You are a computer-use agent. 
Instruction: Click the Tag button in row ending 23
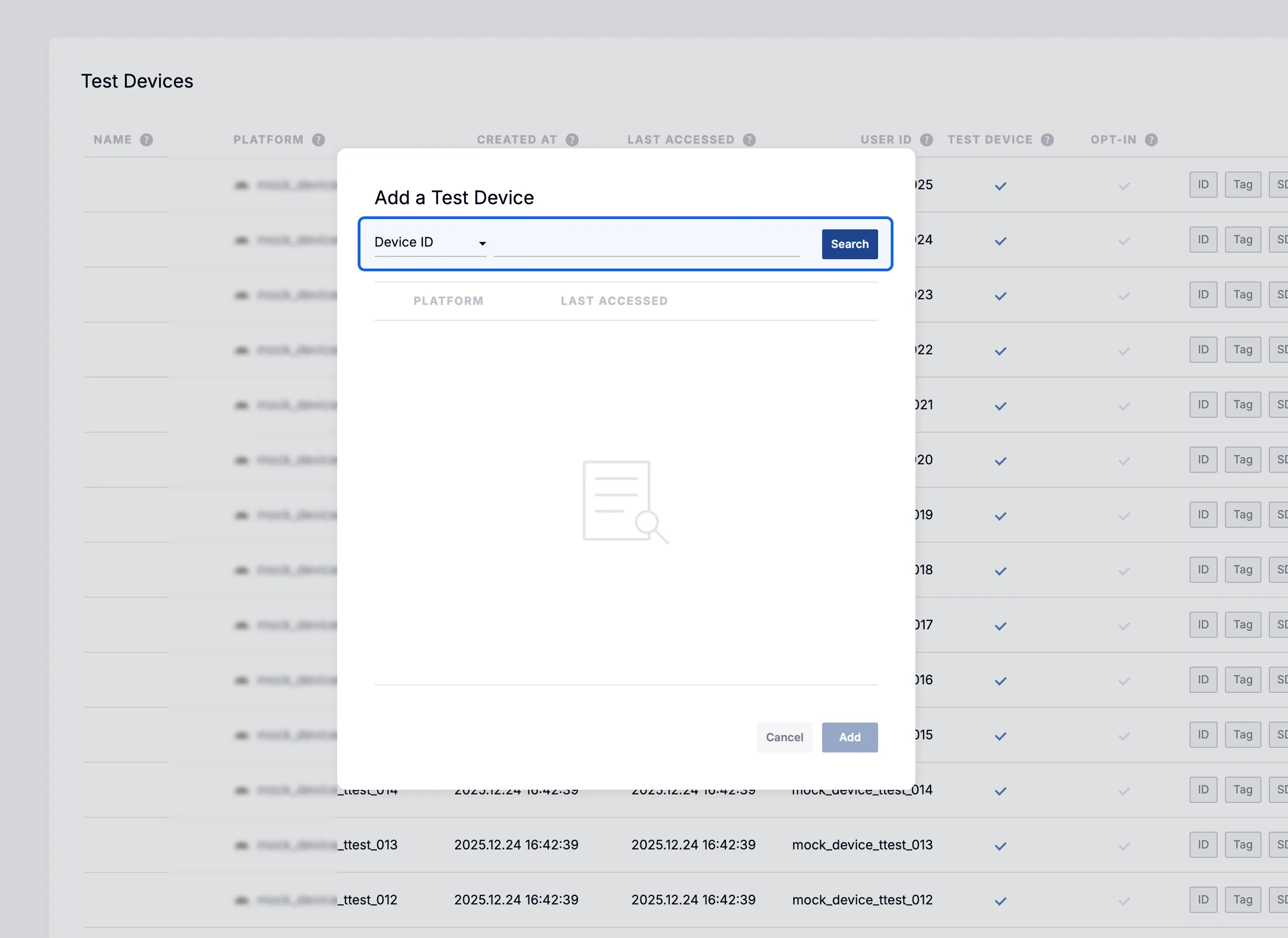(x=1243, y=295)
